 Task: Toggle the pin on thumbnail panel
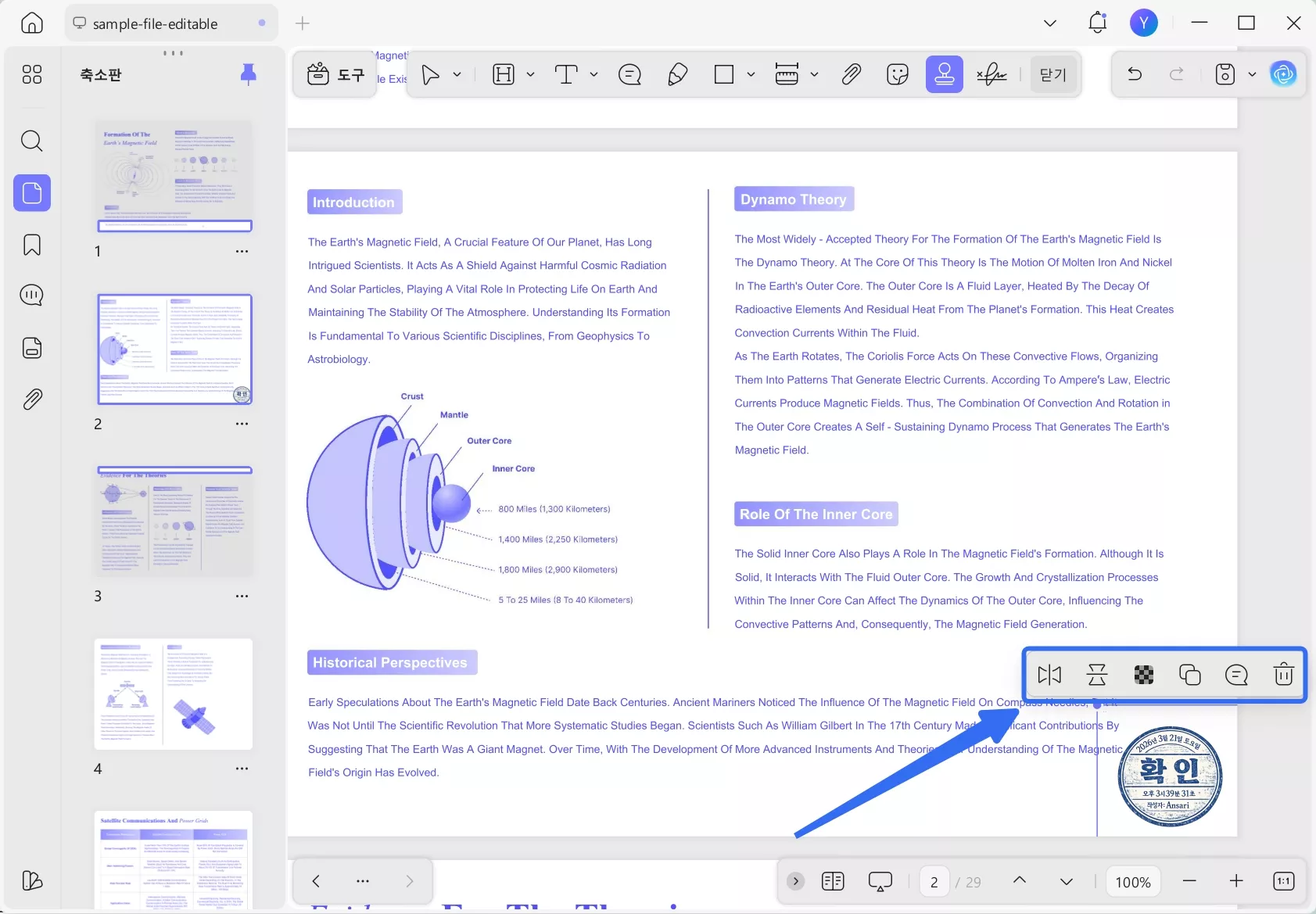pos(248,74)
